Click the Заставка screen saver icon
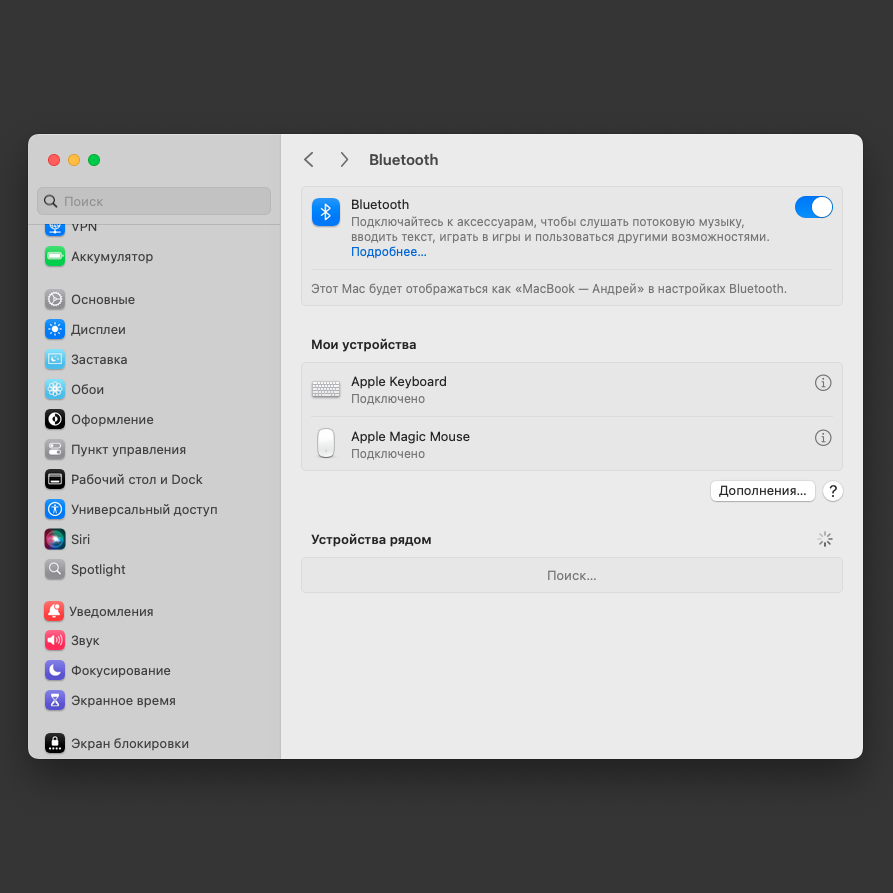This screenshot has height=893, width=893. [x=55, y=359]
